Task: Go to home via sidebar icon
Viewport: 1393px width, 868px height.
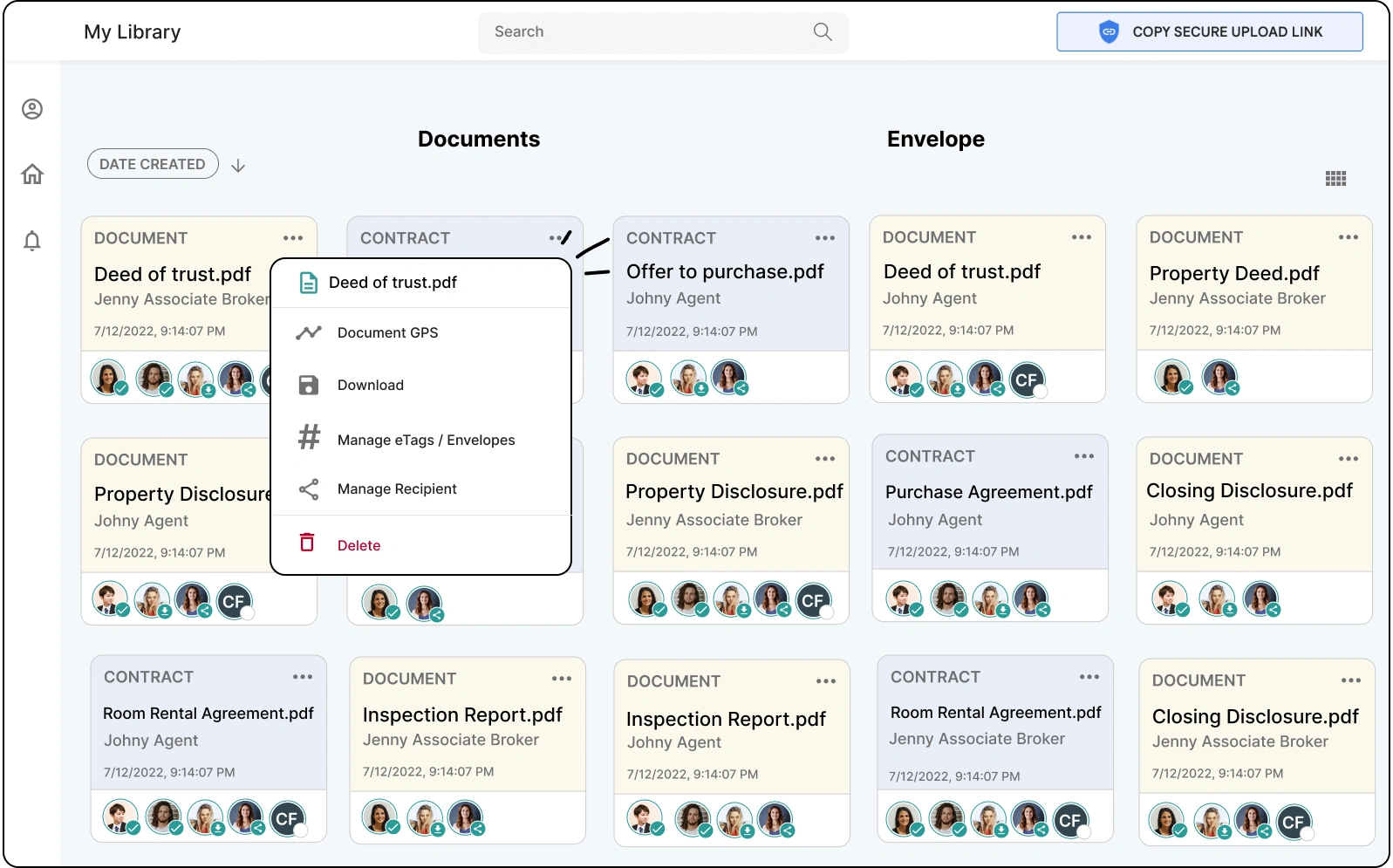Action: click(x=32, y=174)
